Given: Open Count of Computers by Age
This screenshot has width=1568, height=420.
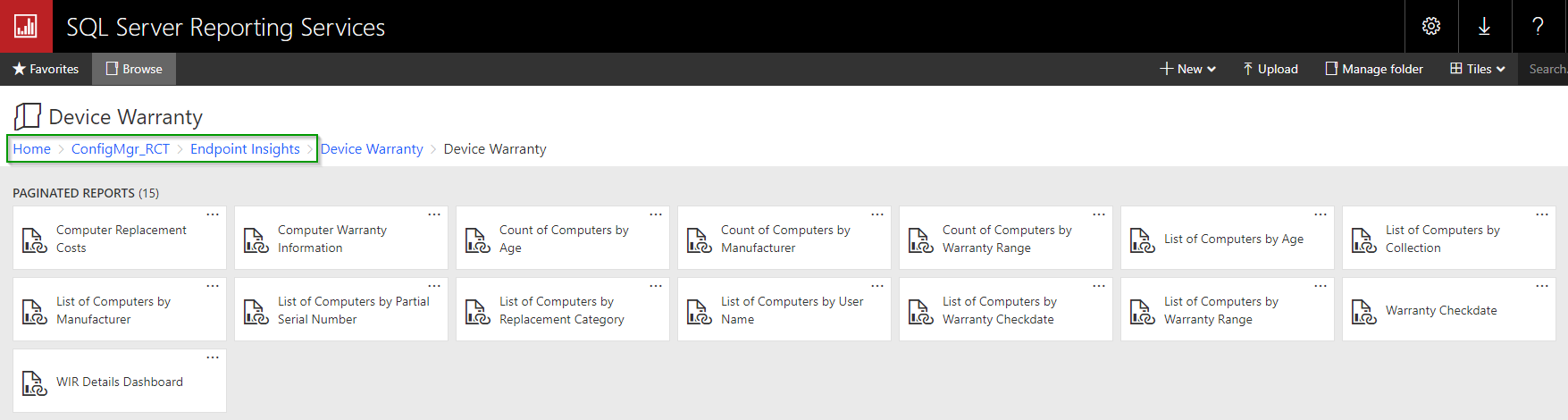Looking at the screenshot, I should [563, 238].
